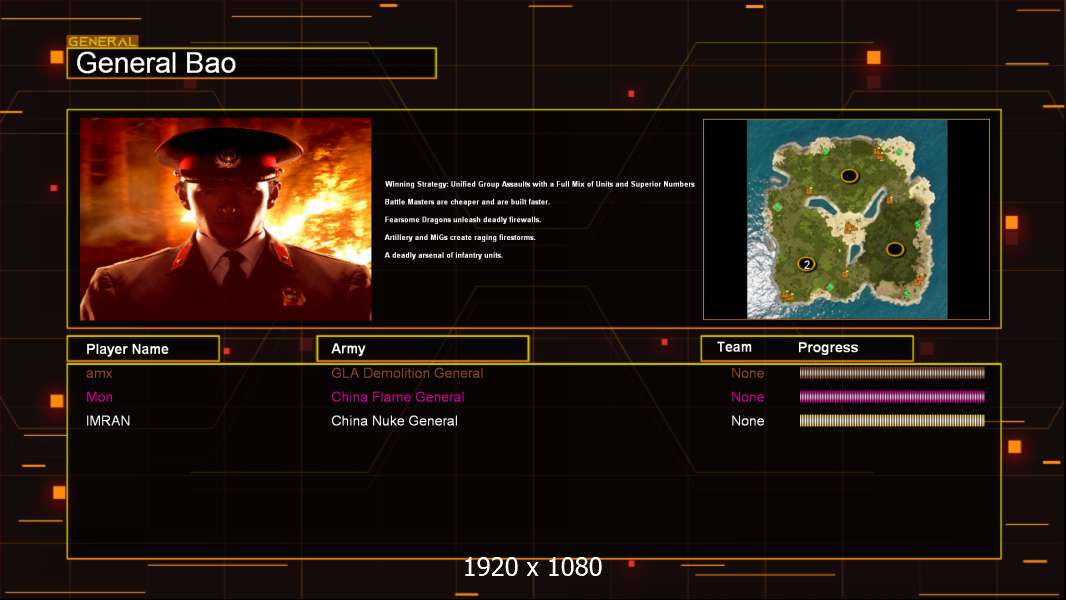The height and width of the screenshot is (600, 1066).
Task: Click the island map preview
Action: tap(846, 219)
